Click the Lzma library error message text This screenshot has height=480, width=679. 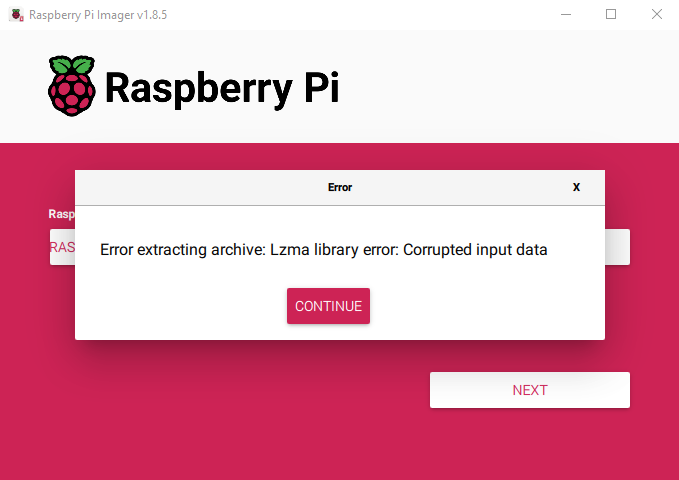[x=323, y=249]
